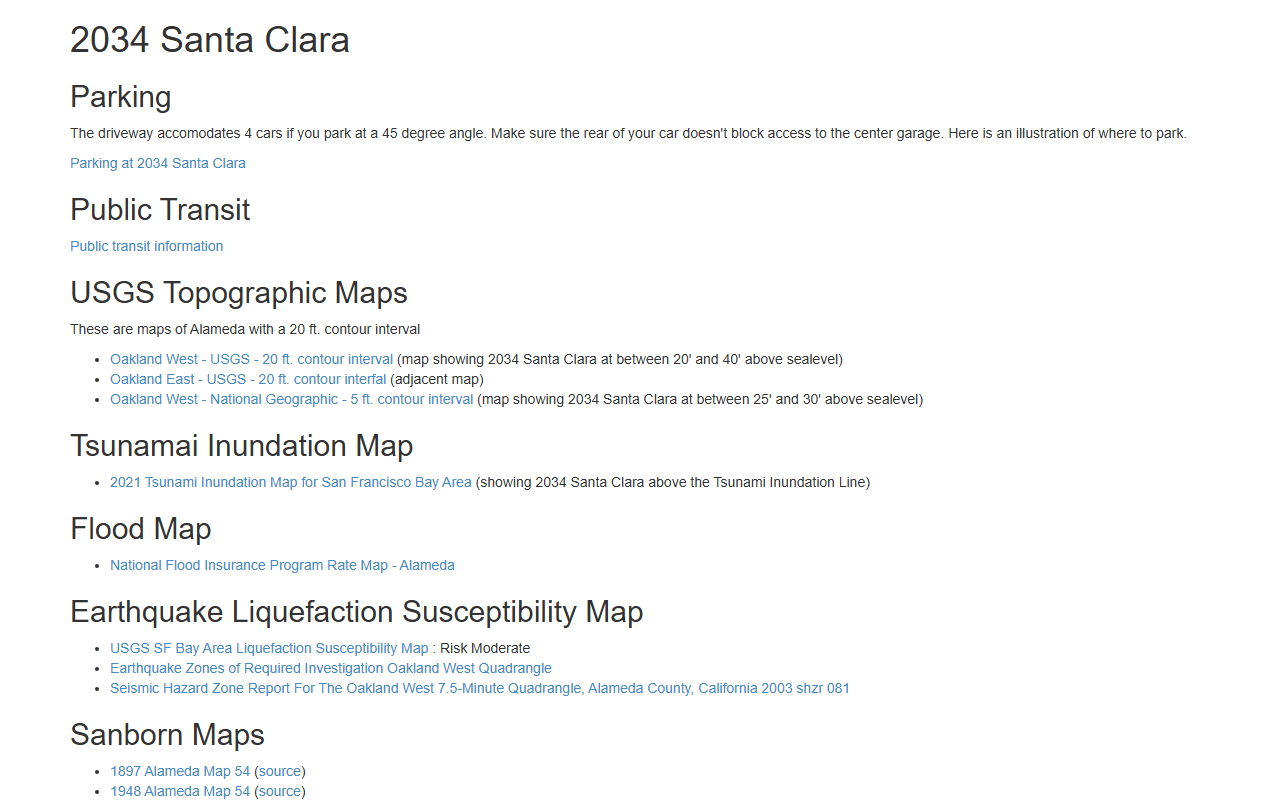Open USGS SF Bay Area Liquefaction Susceptibility Map
Image resolution: width=1280 pixels, height=800 pixels.
pos(269,648)
